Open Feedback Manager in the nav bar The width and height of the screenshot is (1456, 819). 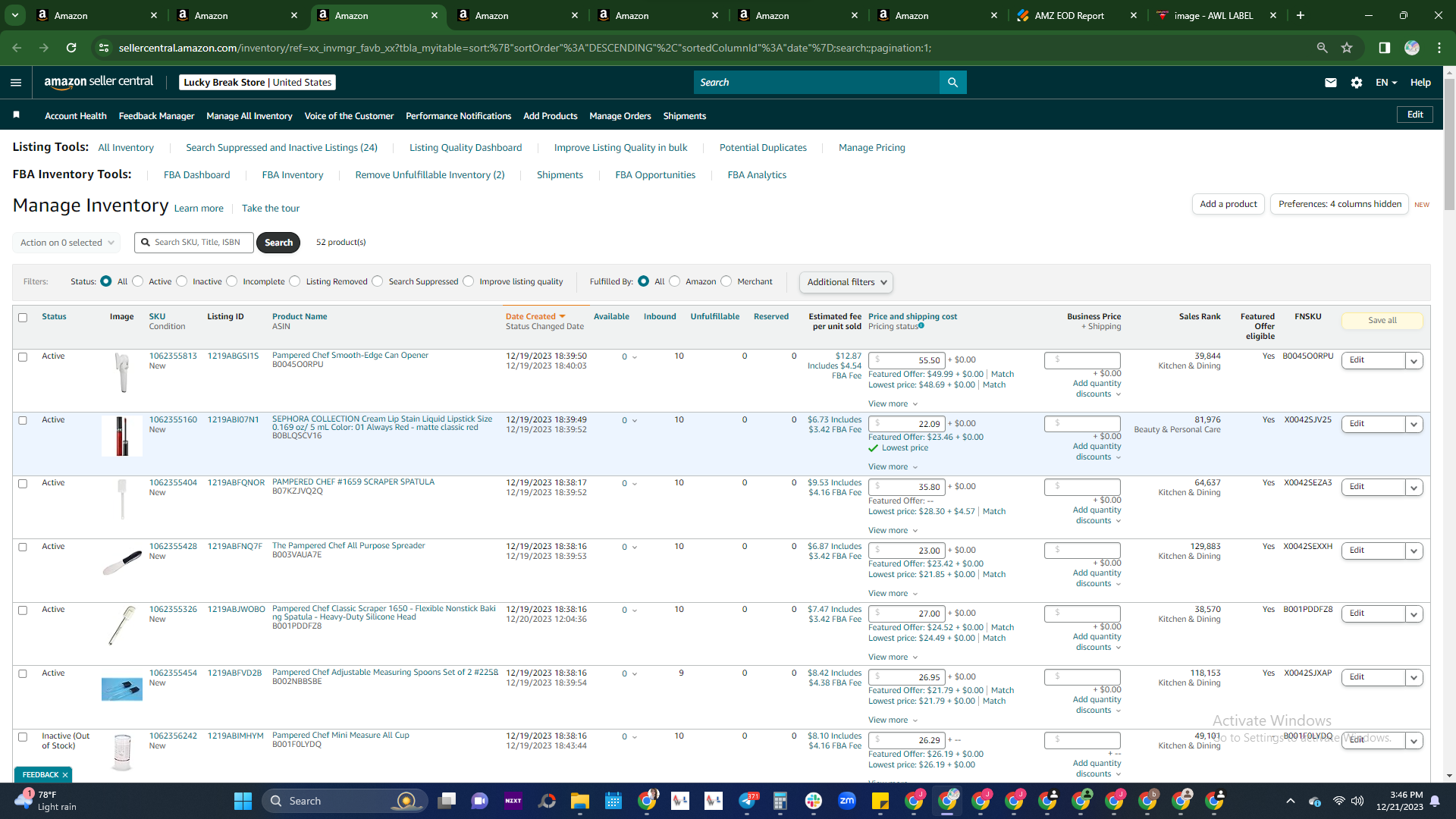(156, 116)
